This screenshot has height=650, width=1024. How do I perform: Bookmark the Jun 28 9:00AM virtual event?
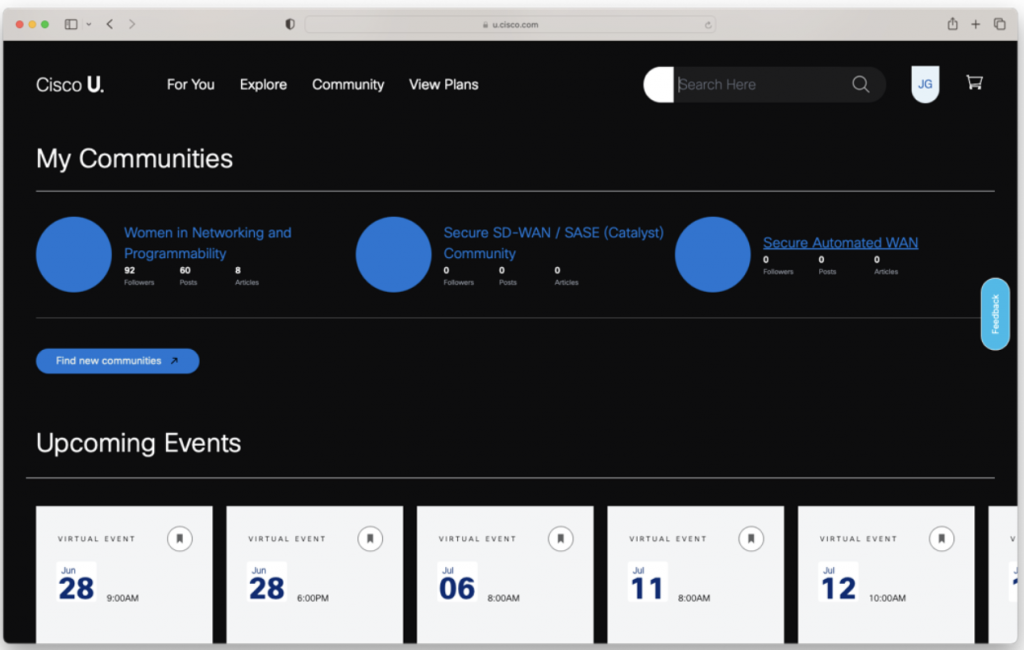coord(180,538)
